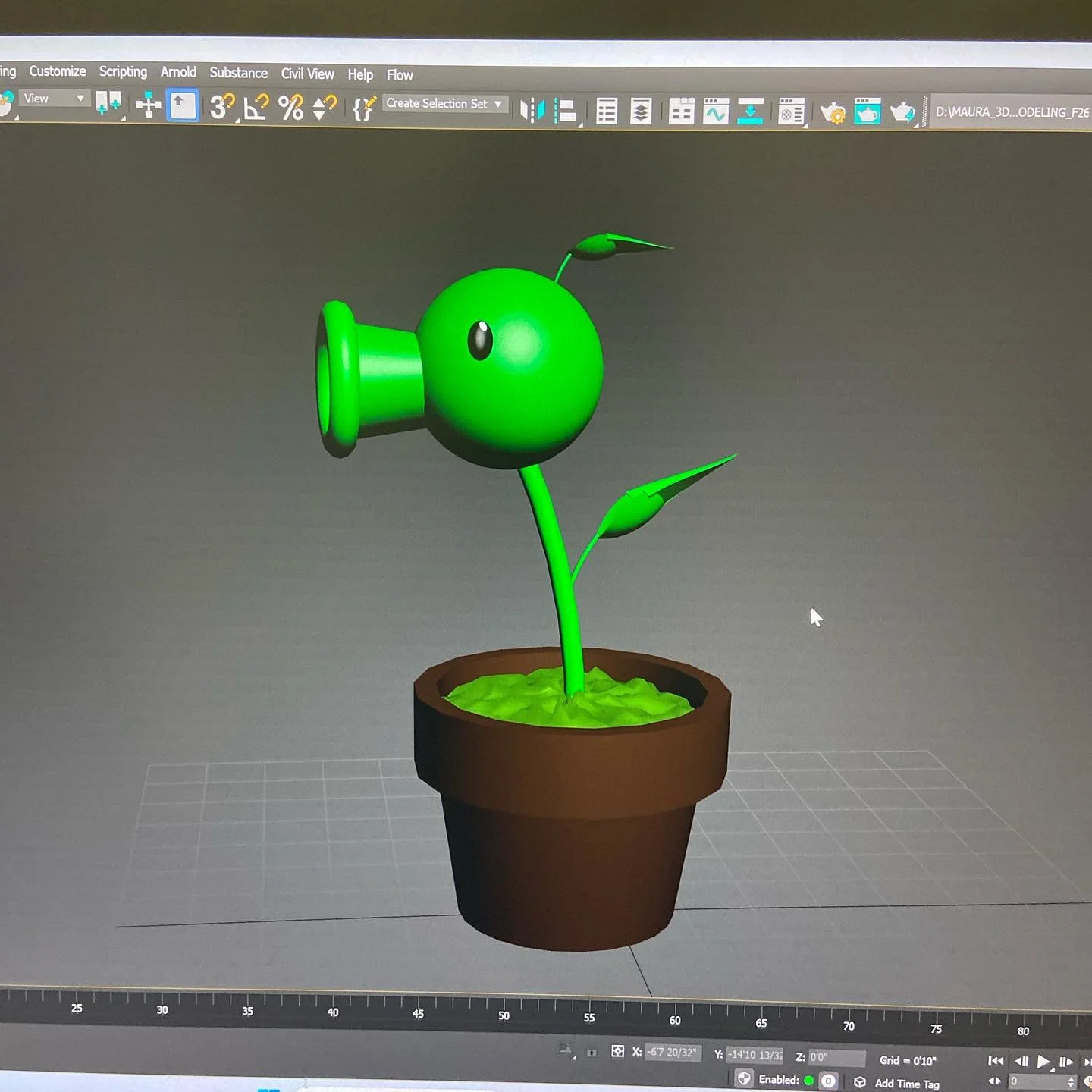The width and height of the screenshot is (1092, 1092).
Task: Click the cube icon beside Add Time Tag
Action: [x=860, y=1082]
